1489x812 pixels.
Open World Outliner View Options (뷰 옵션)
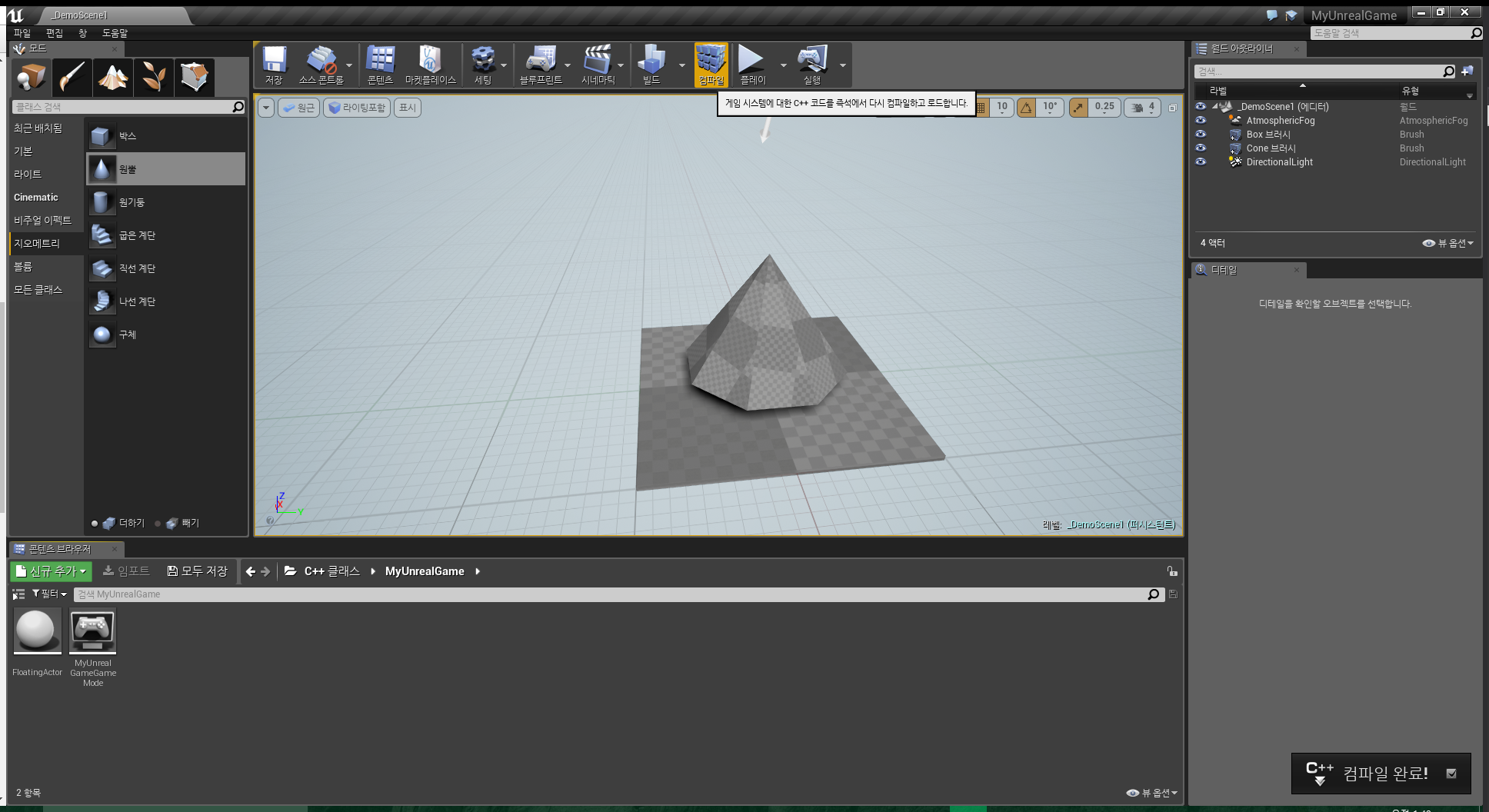[1448, 243]
